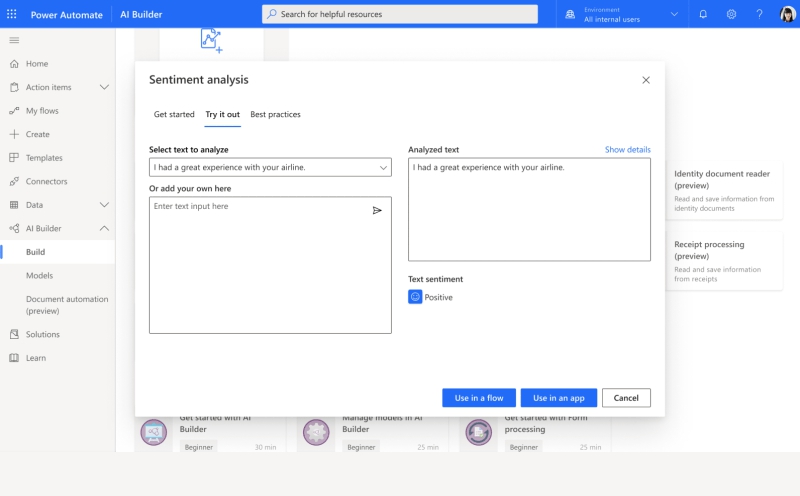Click the Power Automate header title
This screenshot has width=800, height=496.
click(67, 15)
